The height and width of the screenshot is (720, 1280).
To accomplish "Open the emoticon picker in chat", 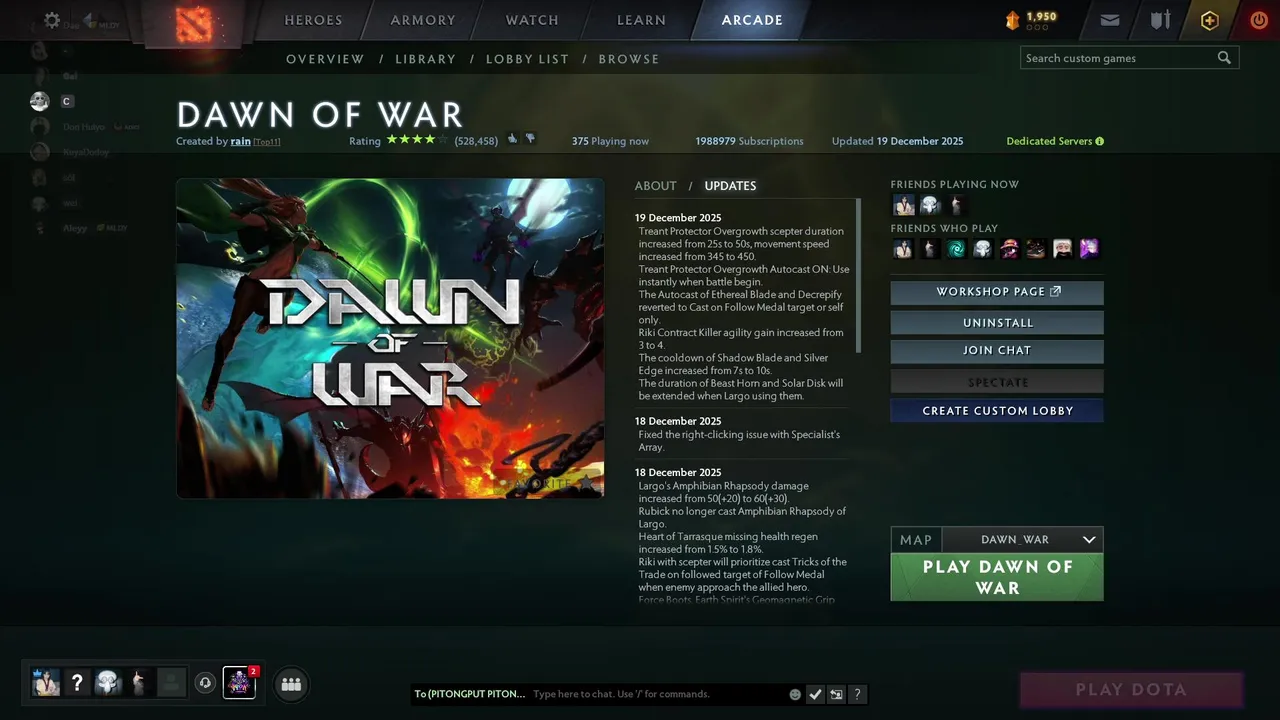I will tap(795, 694).
